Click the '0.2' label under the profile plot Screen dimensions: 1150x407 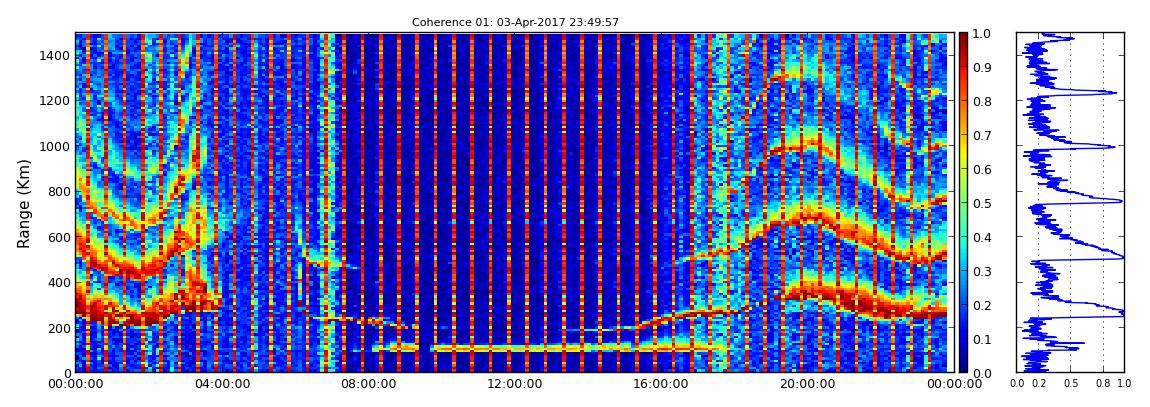coord(1039,384)
